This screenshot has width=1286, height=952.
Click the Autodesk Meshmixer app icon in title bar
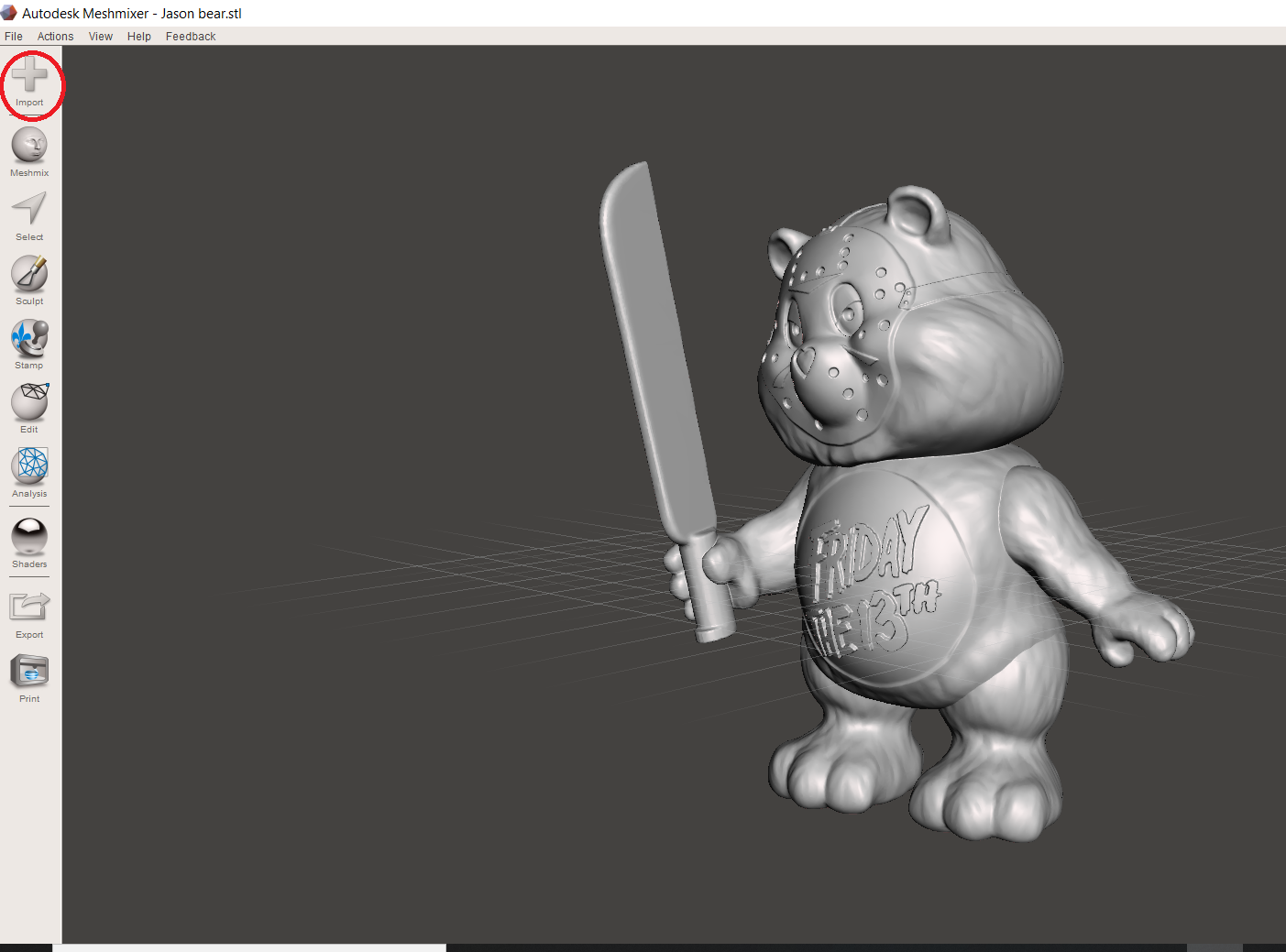pos(9,13)
